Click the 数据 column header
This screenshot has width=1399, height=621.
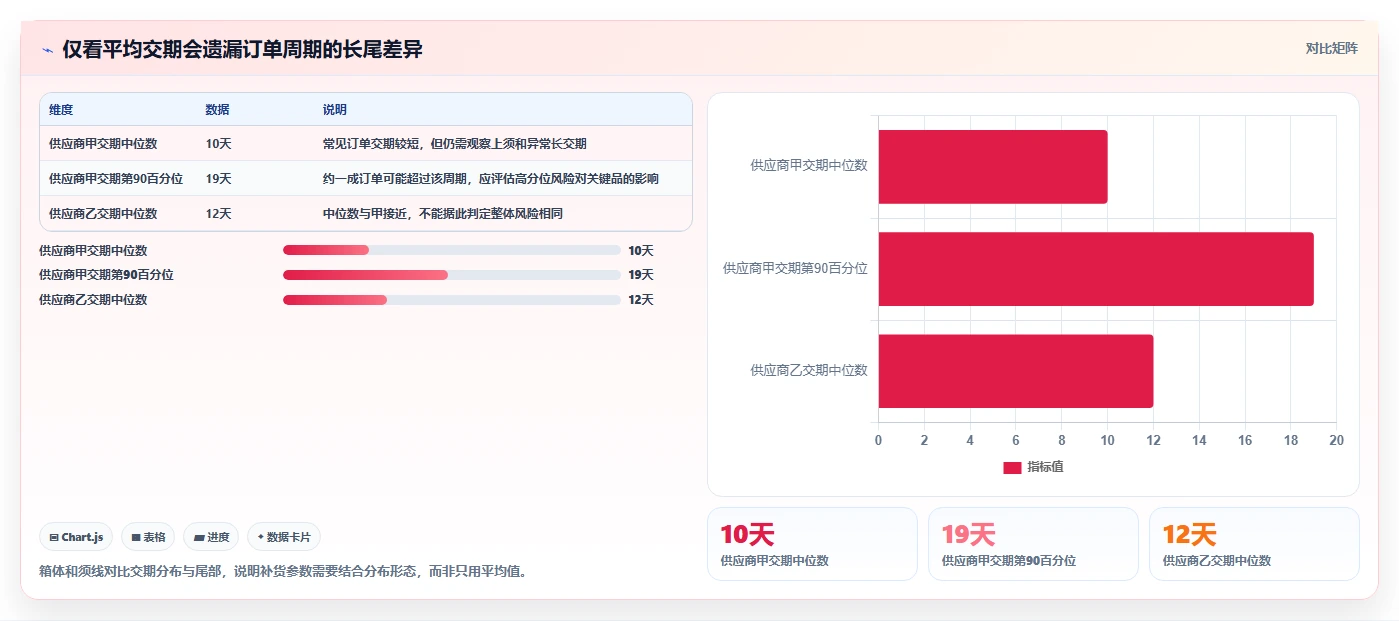coord(217,109)
